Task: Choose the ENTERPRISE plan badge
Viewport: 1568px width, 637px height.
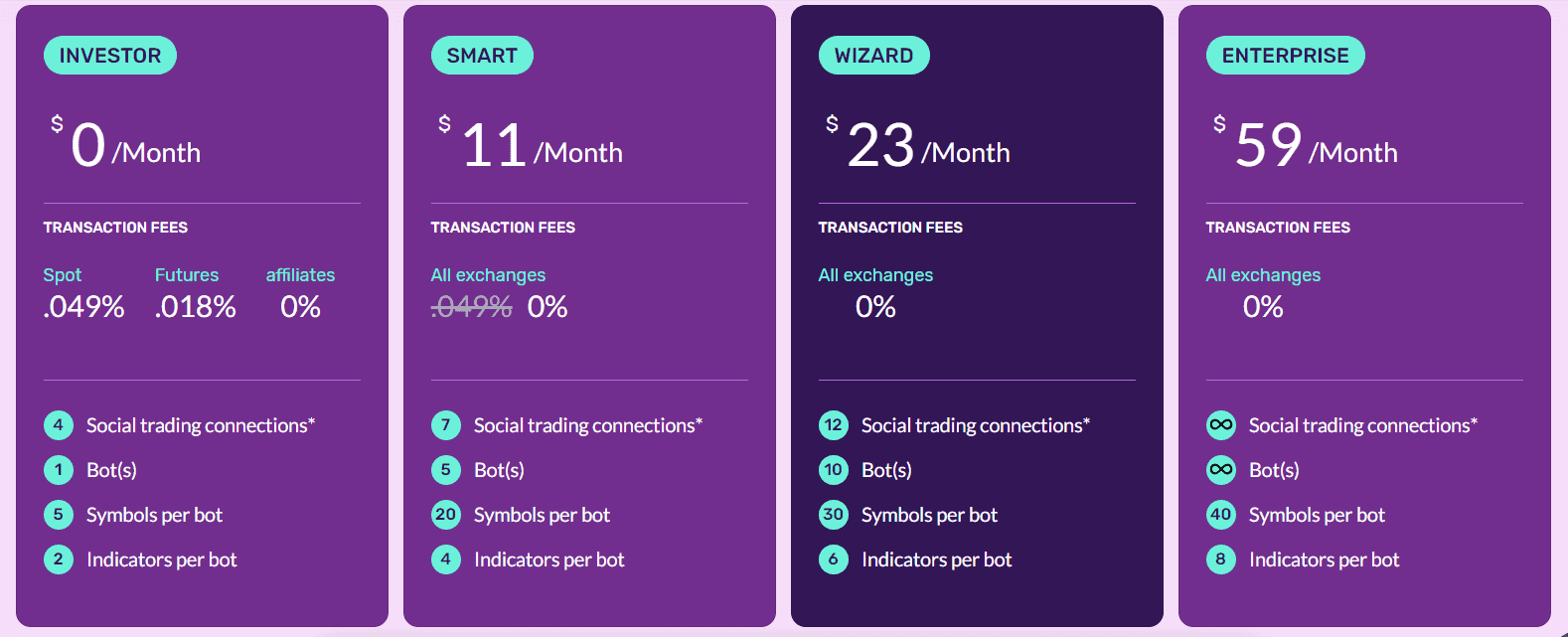Action: point(1285,55)
